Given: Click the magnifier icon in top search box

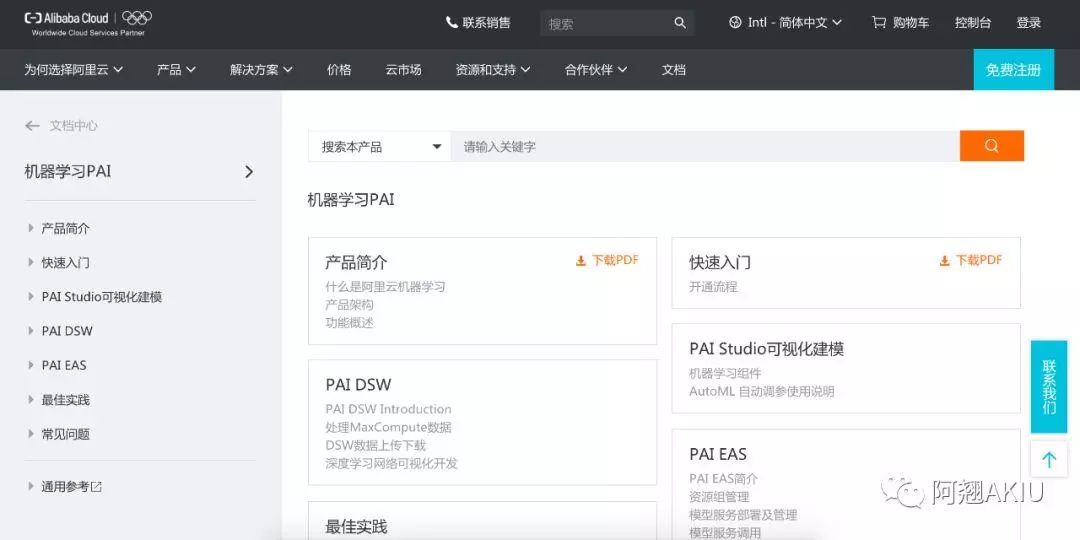Looking at the screenshot, I should (x=680, y=23).
